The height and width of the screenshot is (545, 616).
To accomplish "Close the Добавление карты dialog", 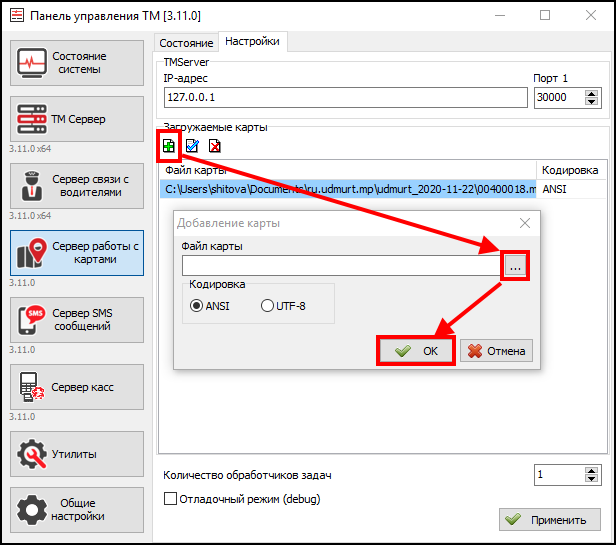I will tap(525, 223).
